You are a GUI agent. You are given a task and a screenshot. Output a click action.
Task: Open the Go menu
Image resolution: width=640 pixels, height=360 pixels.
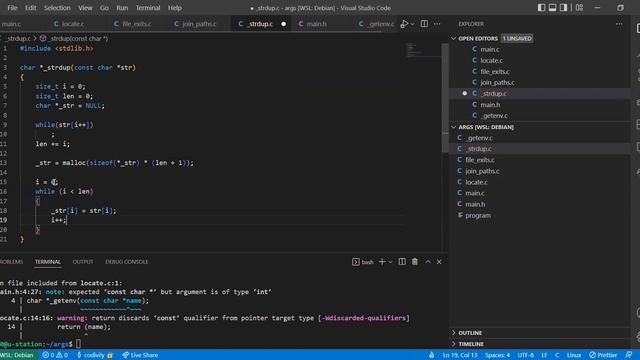pos(104,8)
